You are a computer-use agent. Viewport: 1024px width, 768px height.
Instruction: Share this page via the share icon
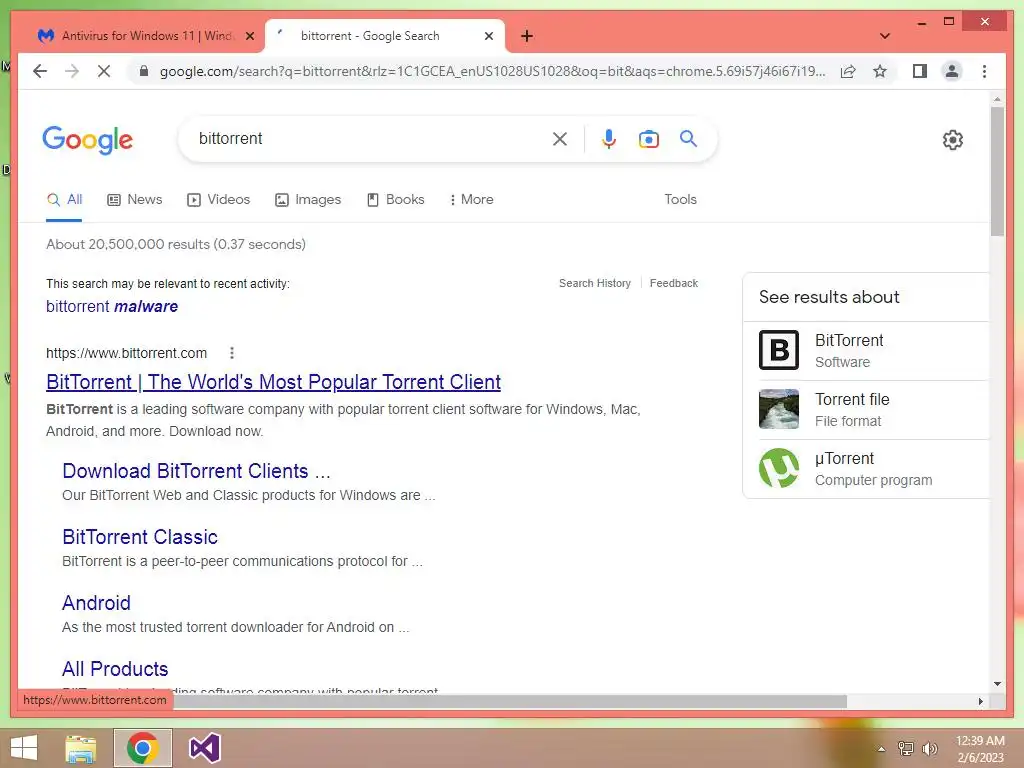pyautogui.click(x=848, y=71)
